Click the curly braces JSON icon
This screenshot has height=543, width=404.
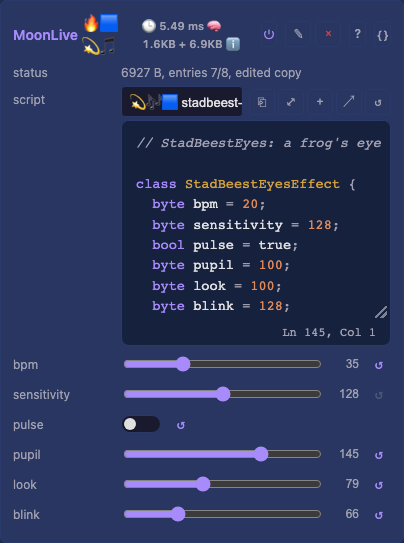(x=383, y=34)
